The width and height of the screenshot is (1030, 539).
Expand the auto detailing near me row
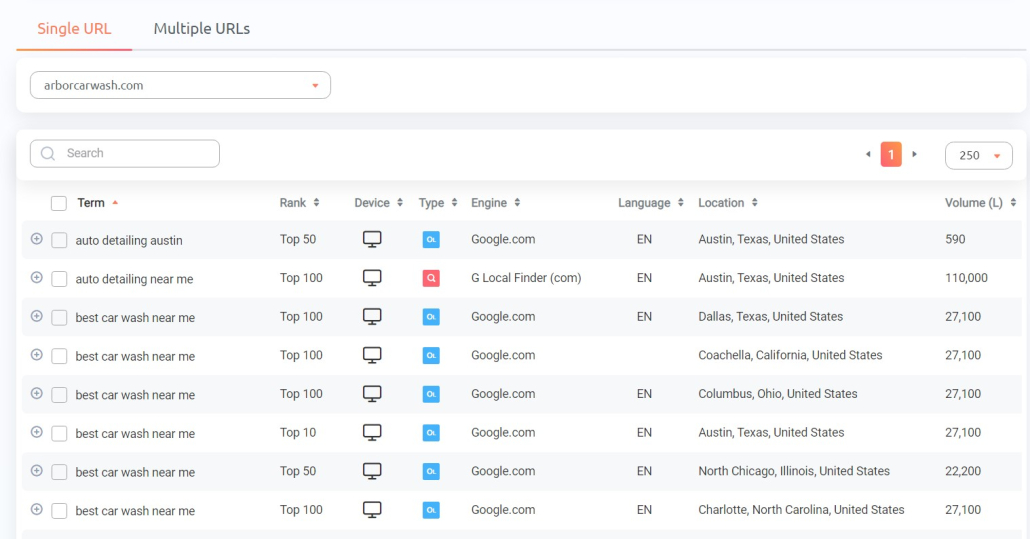(x=37, y=278)
